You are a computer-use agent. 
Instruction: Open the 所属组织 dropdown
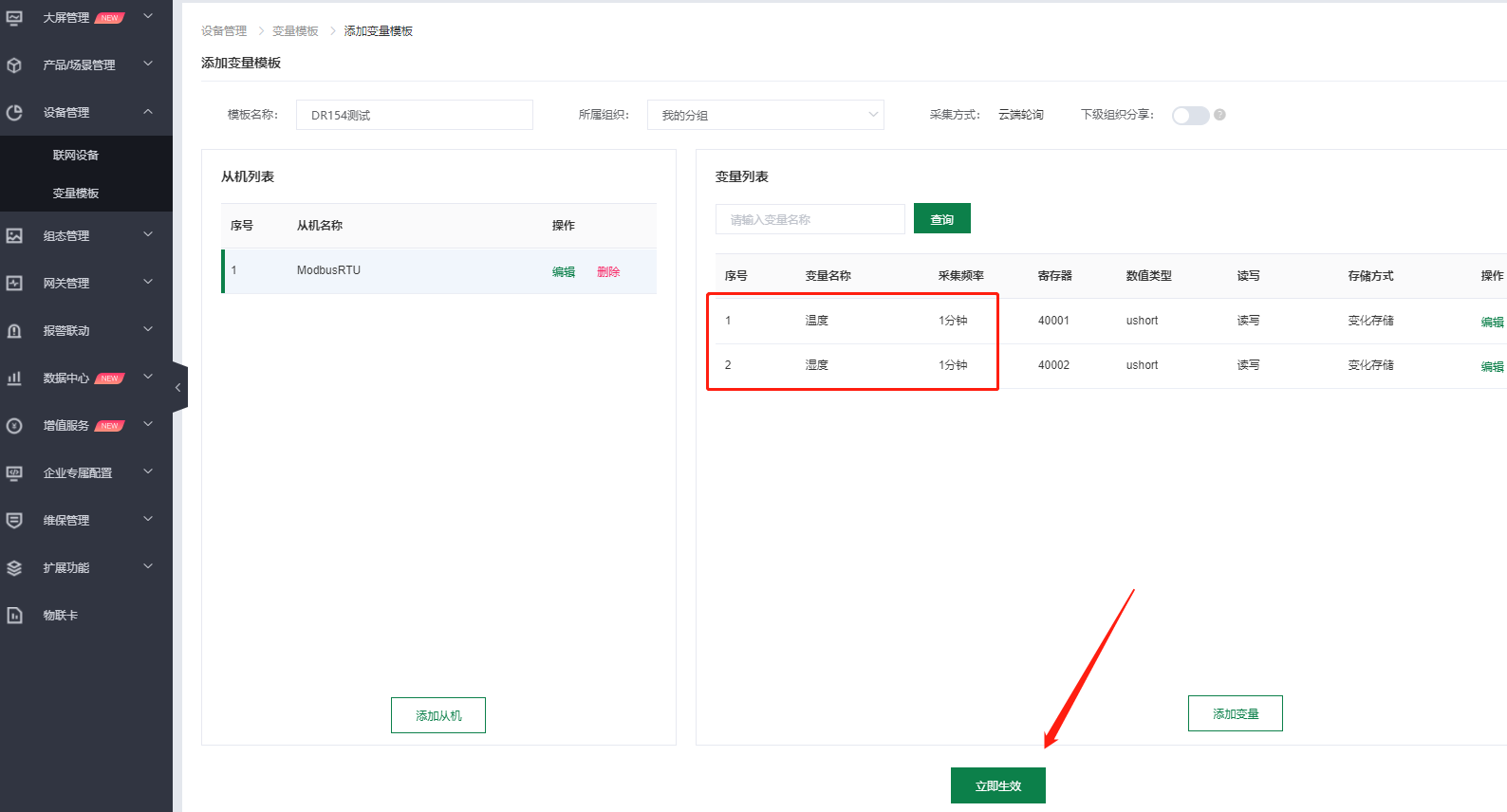(x=765, y=115)
